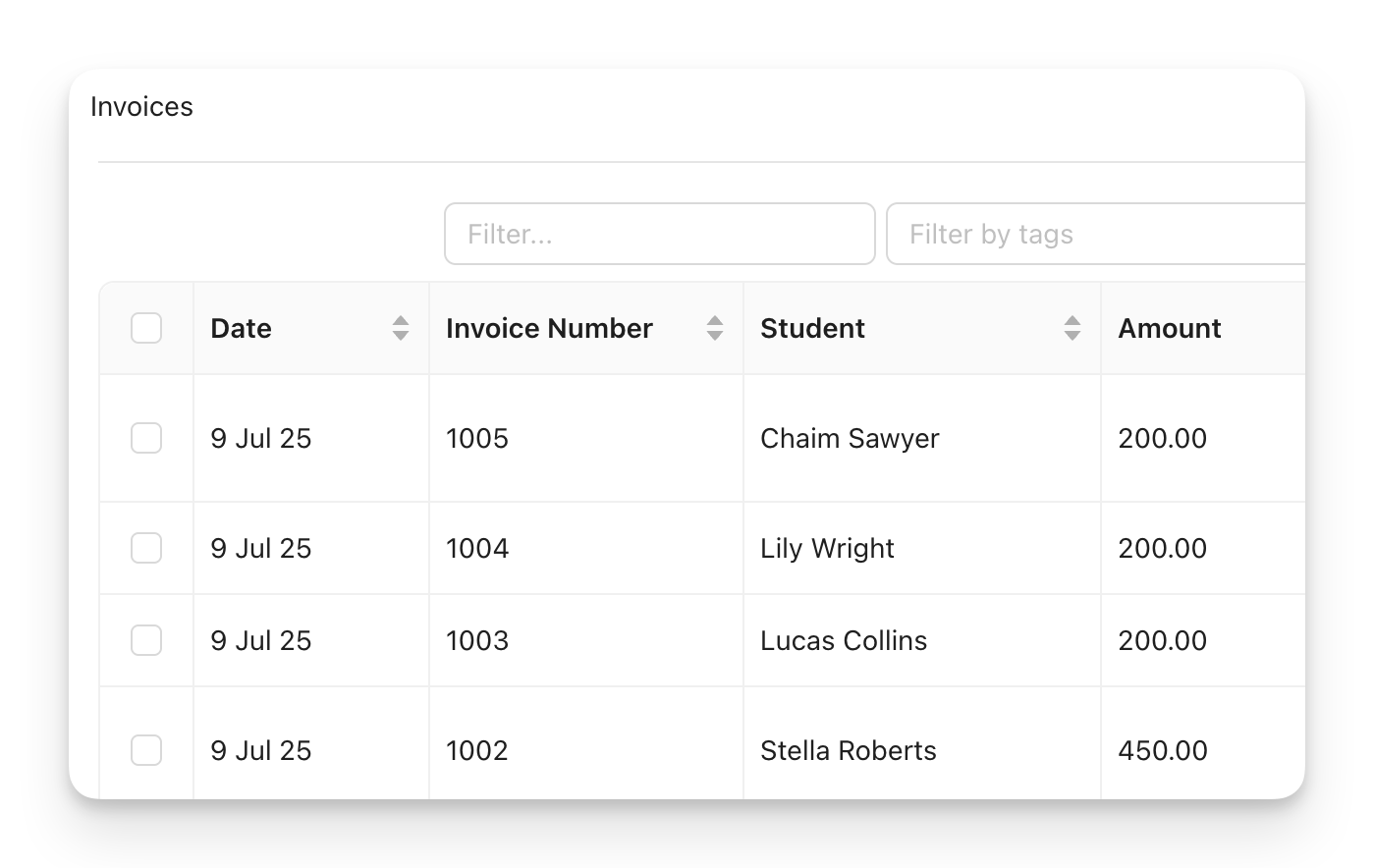The height and width of the screenshot is (868, 1374).
Task: Click the Invoices heading
Action: (x=141, y=106)
